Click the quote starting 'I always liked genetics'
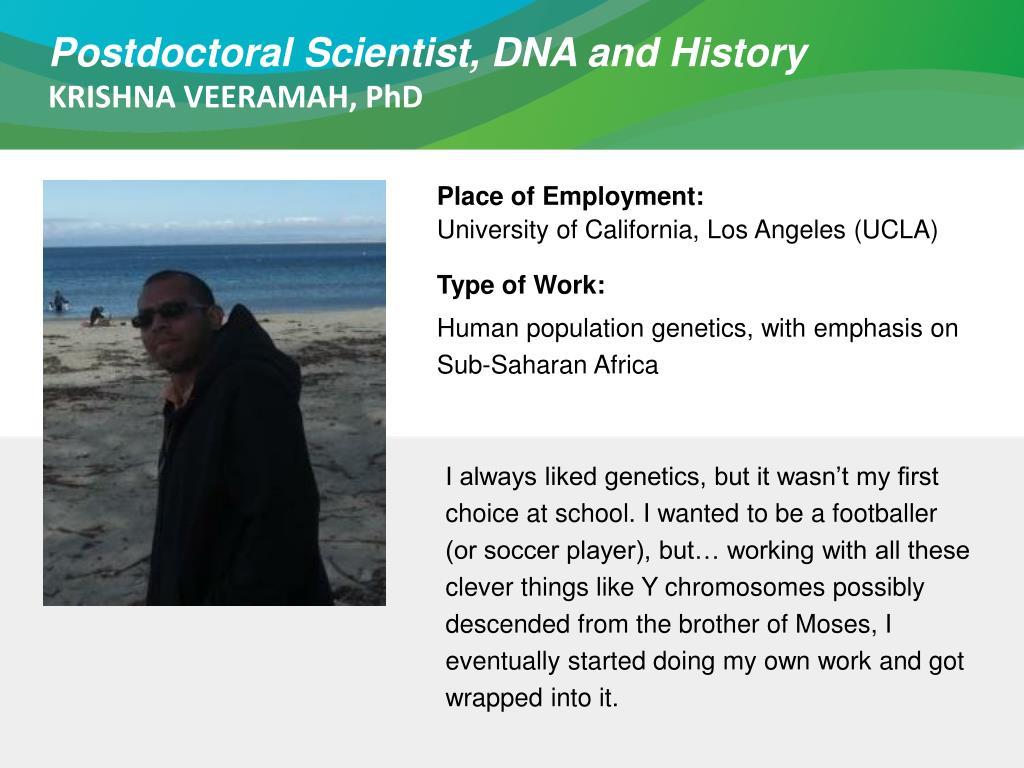This screenshot has width=1024, height=768. coord(707,587)
